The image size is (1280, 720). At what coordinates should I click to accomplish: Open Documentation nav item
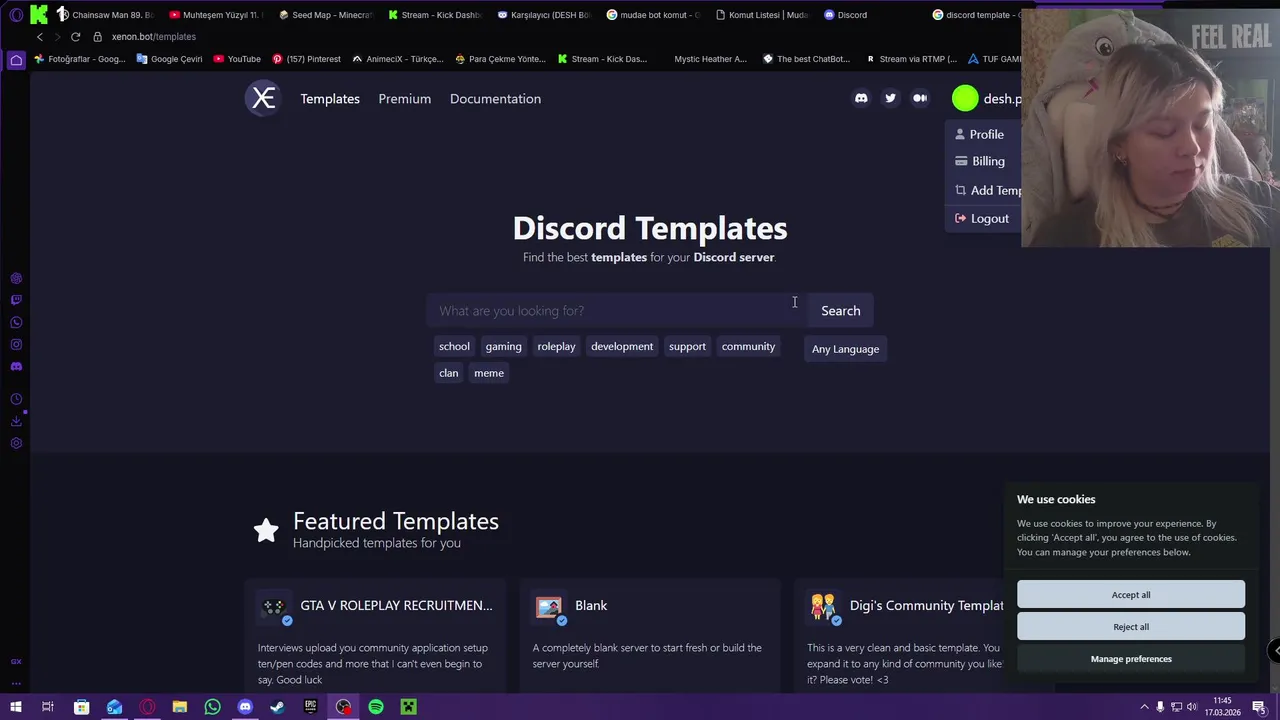pyautogui.click(x=495, y=98)
